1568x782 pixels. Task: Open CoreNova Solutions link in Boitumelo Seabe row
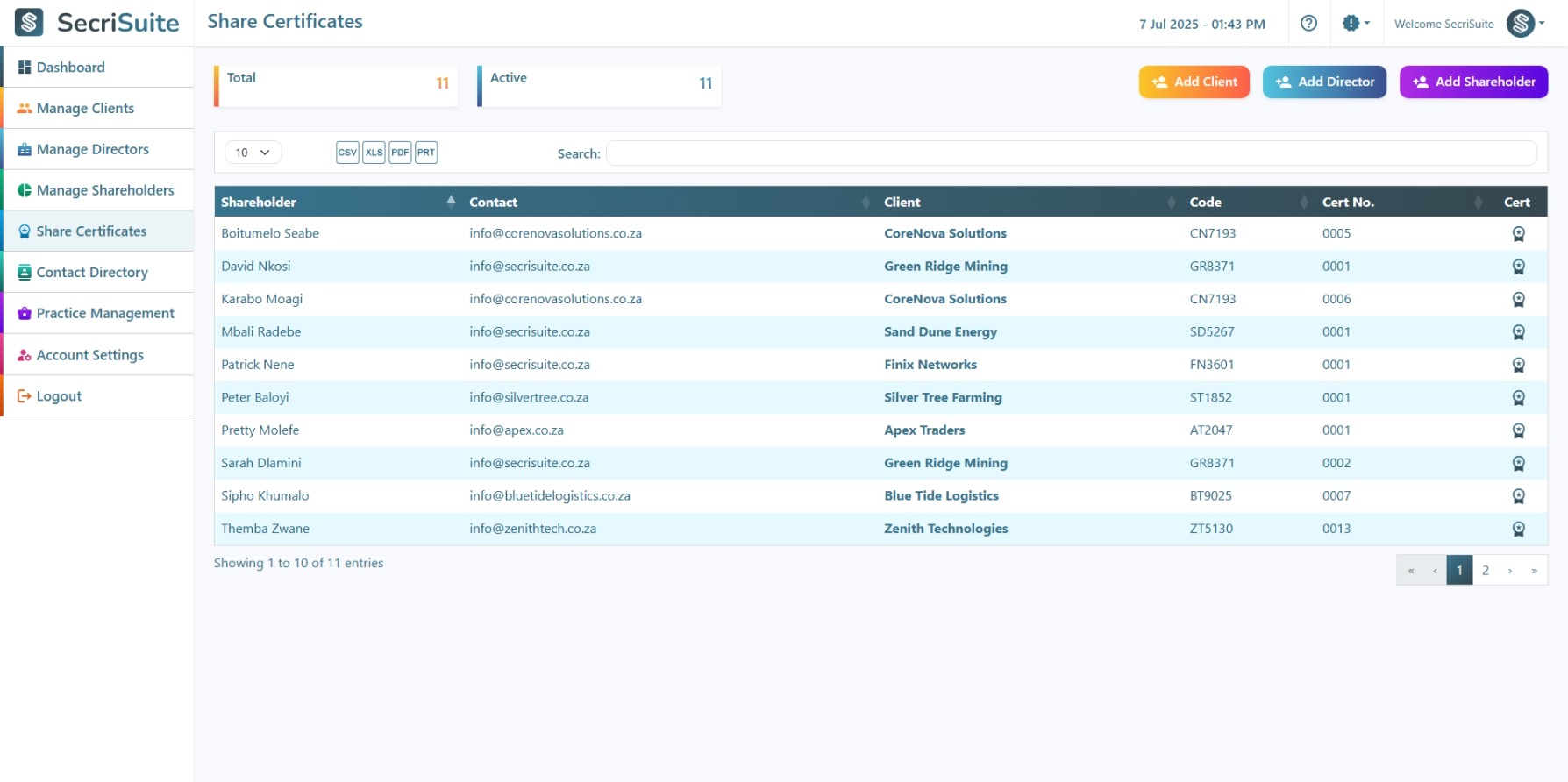[x=944, y=234]
